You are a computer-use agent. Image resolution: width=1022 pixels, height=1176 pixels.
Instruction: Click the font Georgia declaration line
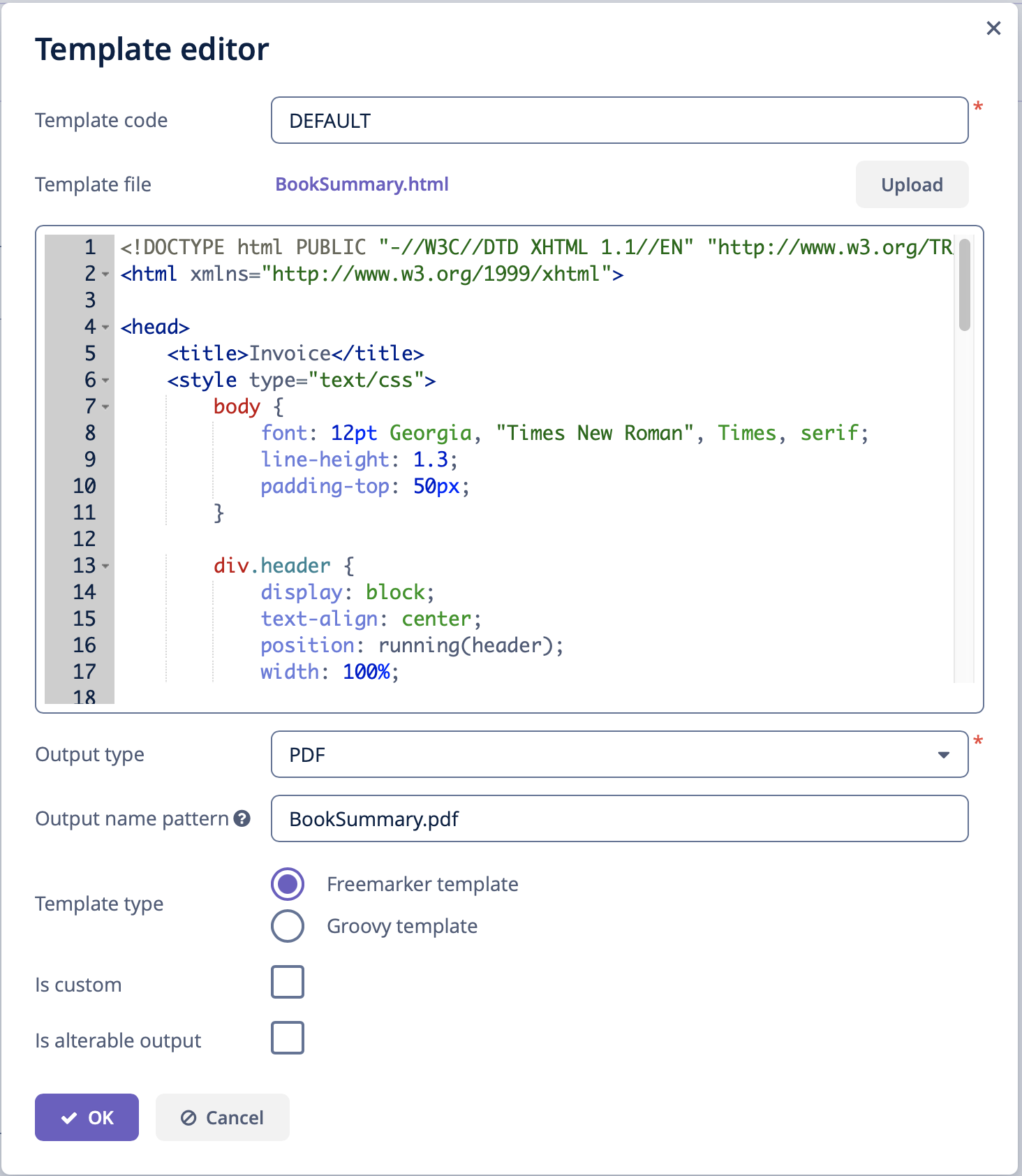pos(565,433)
